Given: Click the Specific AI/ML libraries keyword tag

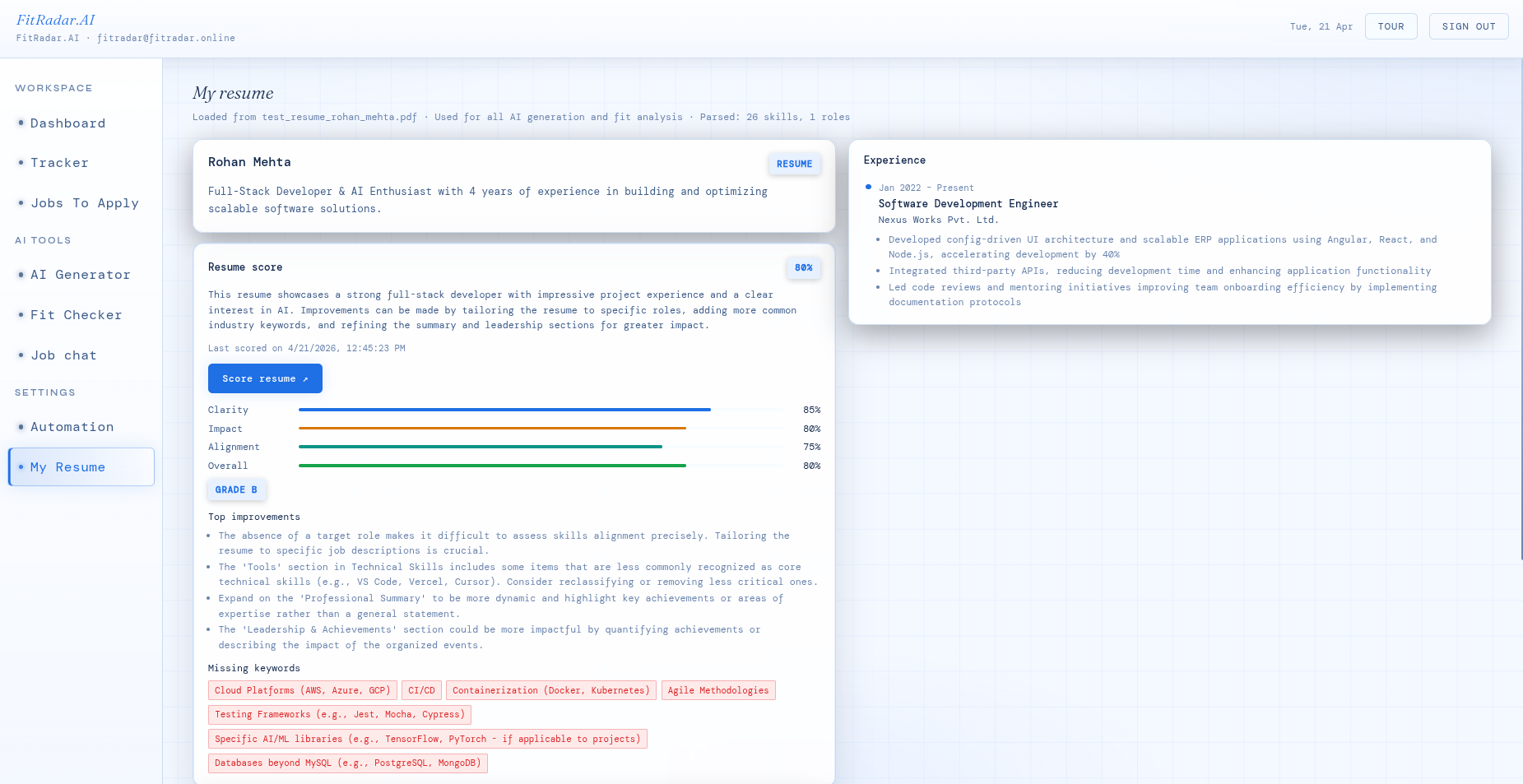Looking at the screenshot, I should [428, 739].
